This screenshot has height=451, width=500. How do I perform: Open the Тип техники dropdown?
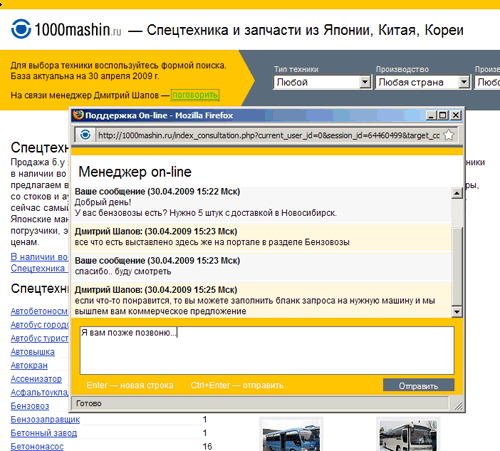pyautogui.click(x=322, y=82)
